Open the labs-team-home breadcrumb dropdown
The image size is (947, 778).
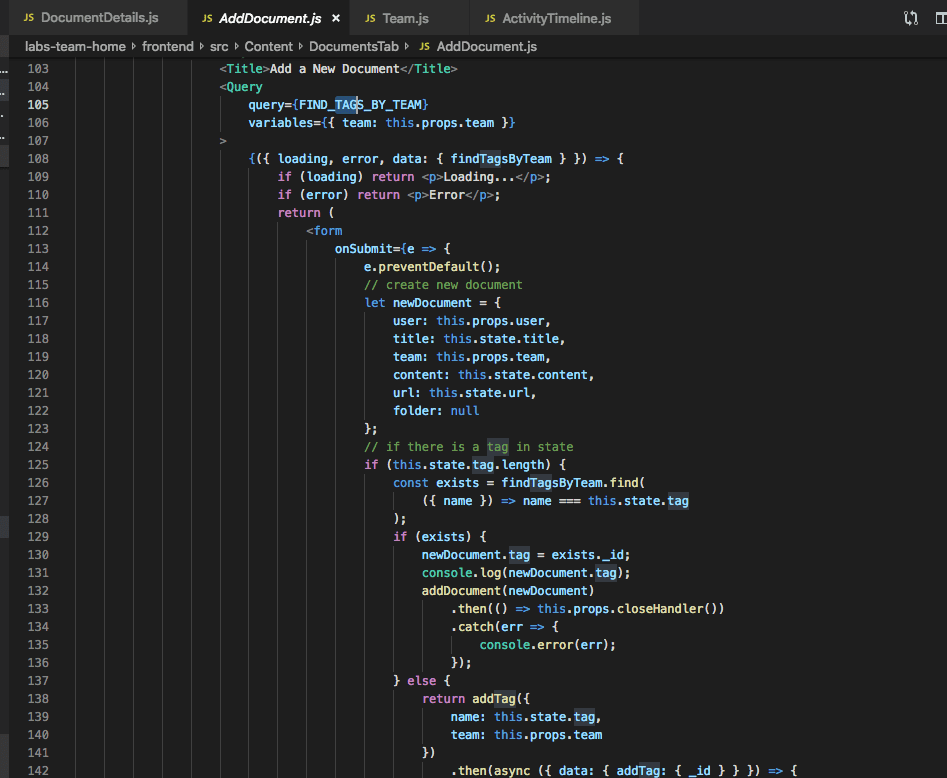point(75,47)
